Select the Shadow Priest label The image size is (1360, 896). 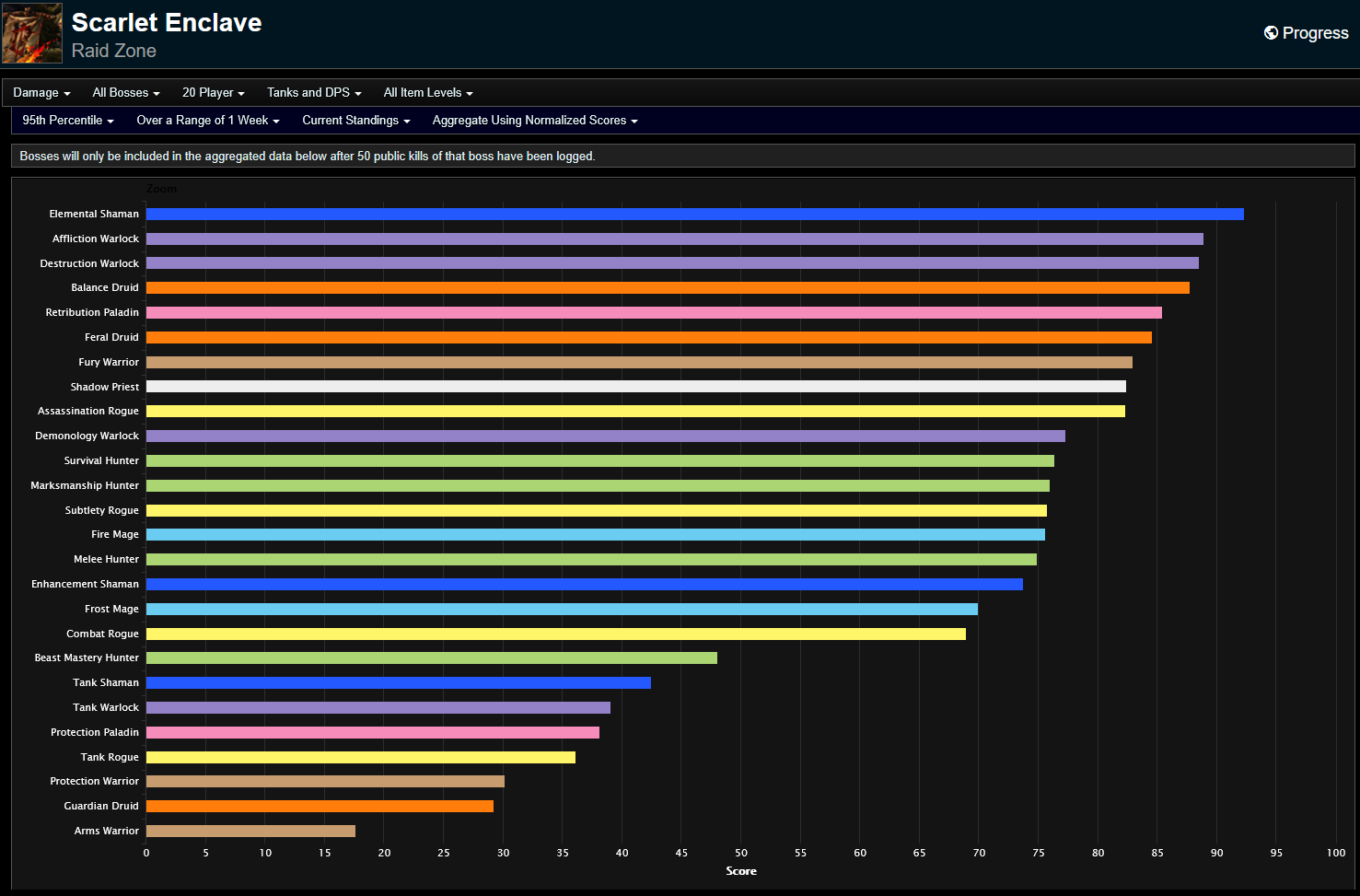coord(104,386)
